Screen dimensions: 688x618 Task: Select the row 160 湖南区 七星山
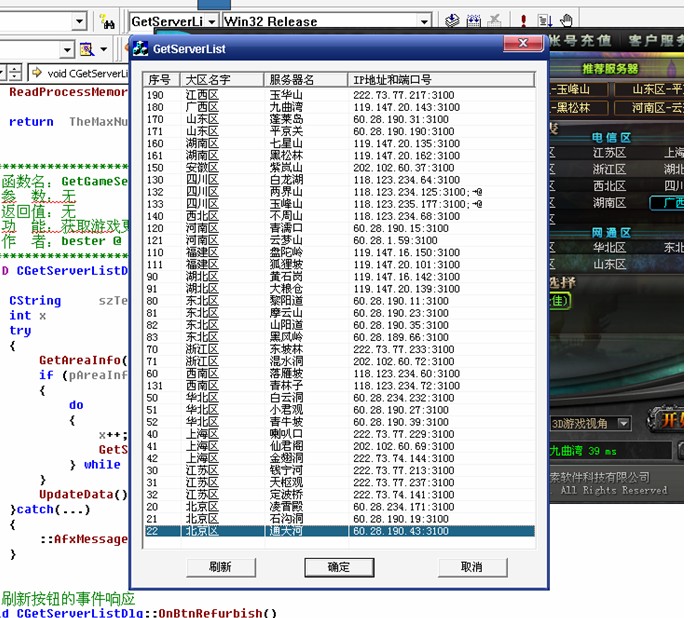point(339,144)
